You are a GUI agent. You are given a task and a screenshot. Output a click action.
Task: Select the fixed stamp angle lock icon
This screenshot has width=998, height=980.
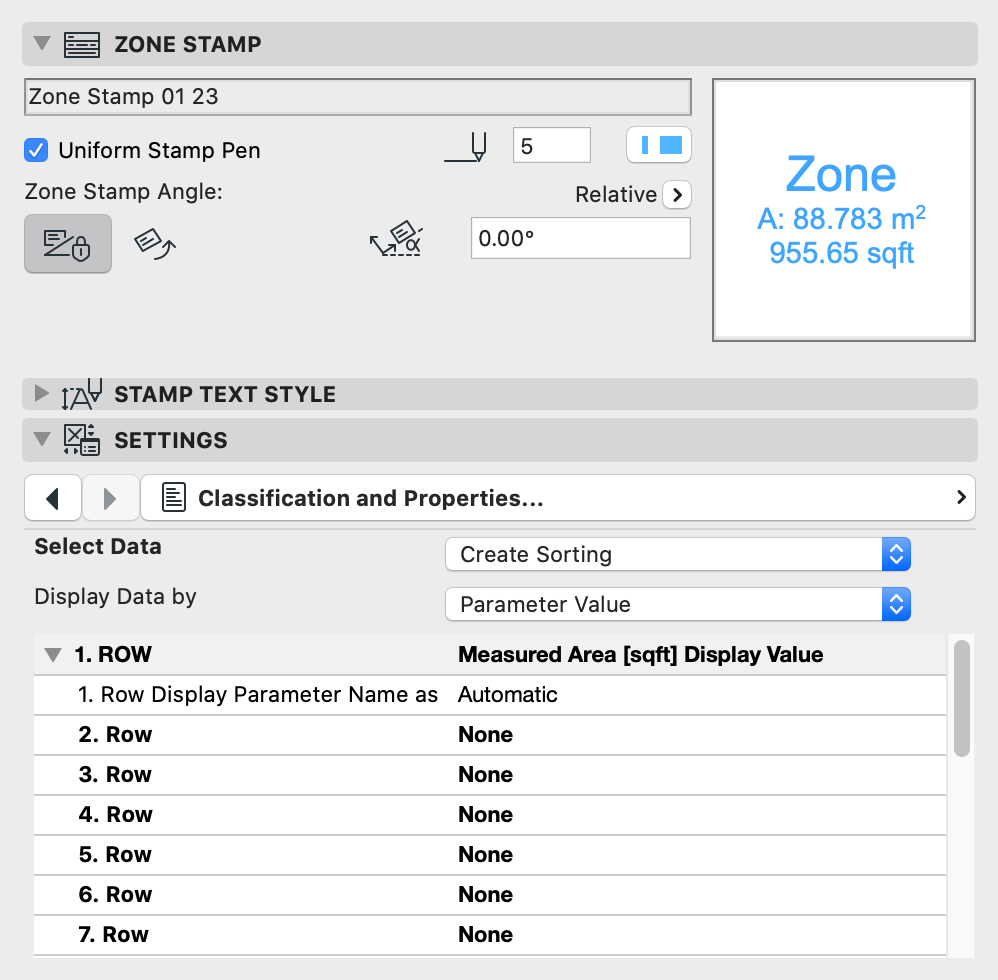pyautogui.click(x=68, y=243)
